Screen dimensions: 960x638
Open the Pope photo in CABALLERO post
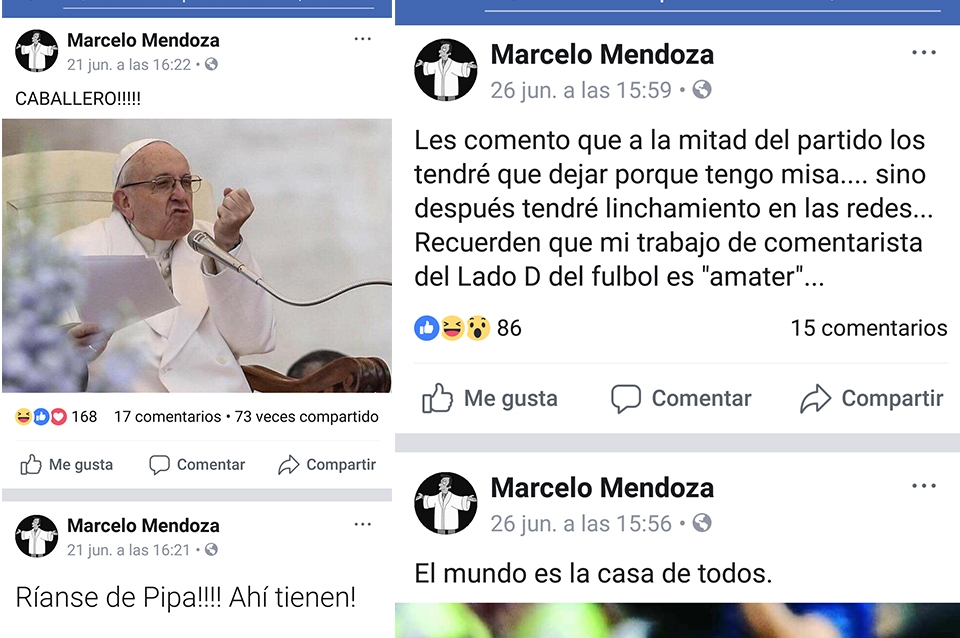click(x=197, y=255)
